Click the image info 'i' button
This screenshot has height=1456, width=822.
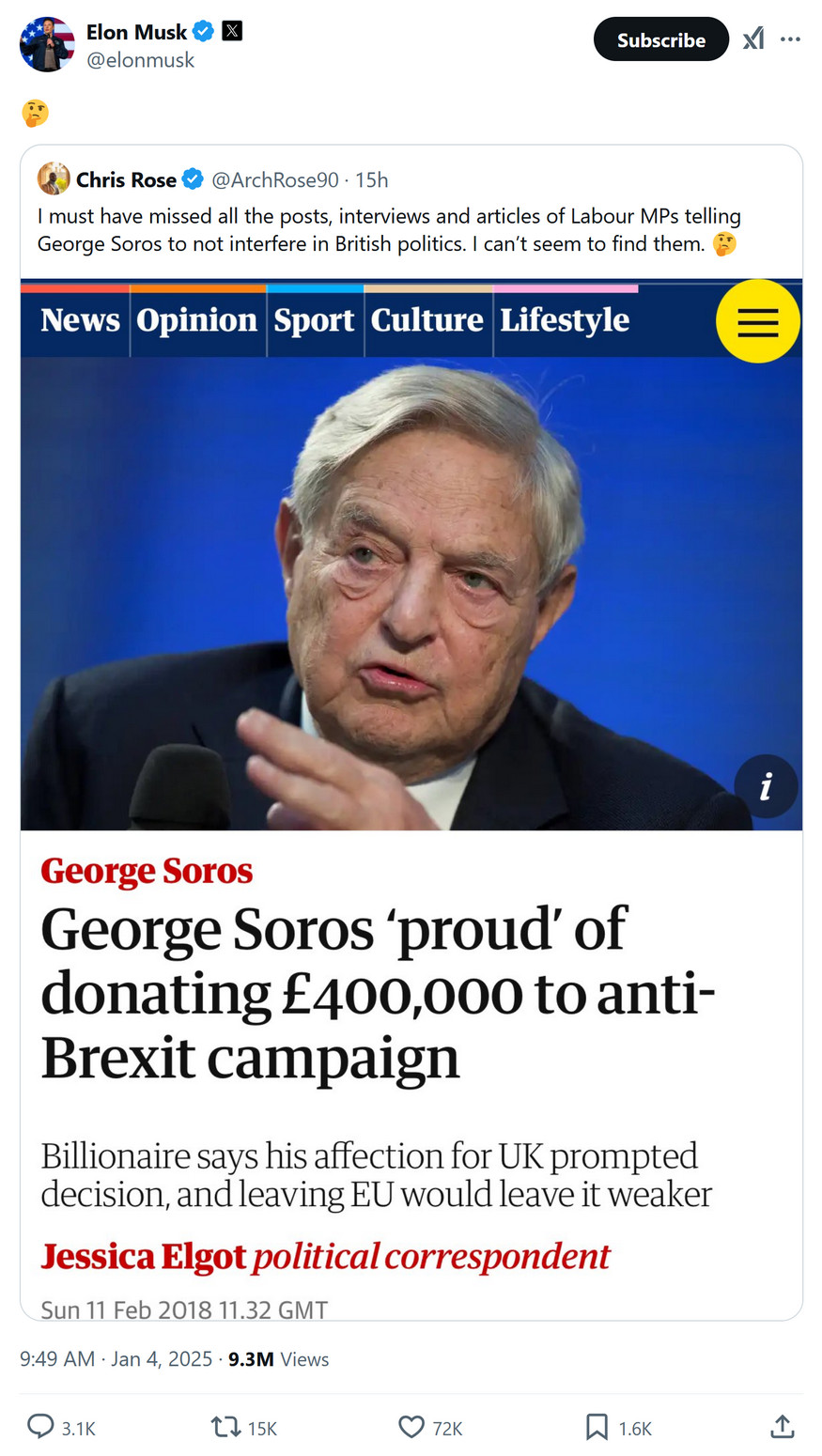point(766,786)
